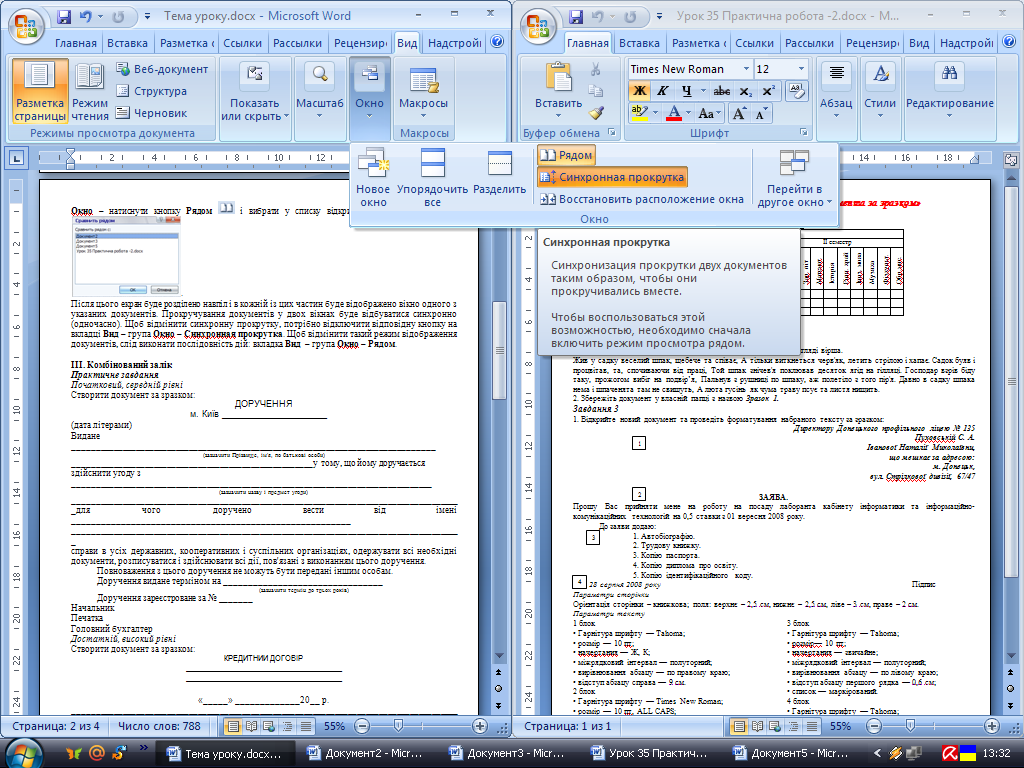This screenshot has width=1024, height=768.
Task: Apply yellow text highlight color
Action: pyautogui.click(x=639, y=113)
